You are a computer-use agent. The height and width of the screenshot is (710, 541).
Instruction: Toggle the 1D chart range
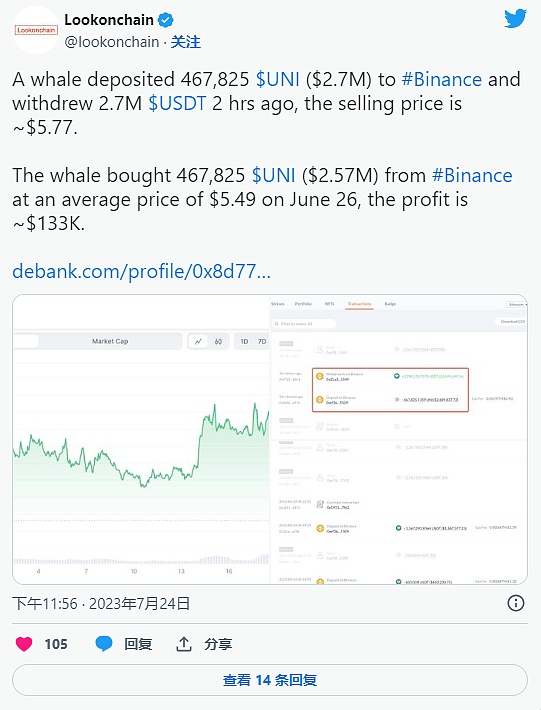point(244,341)
